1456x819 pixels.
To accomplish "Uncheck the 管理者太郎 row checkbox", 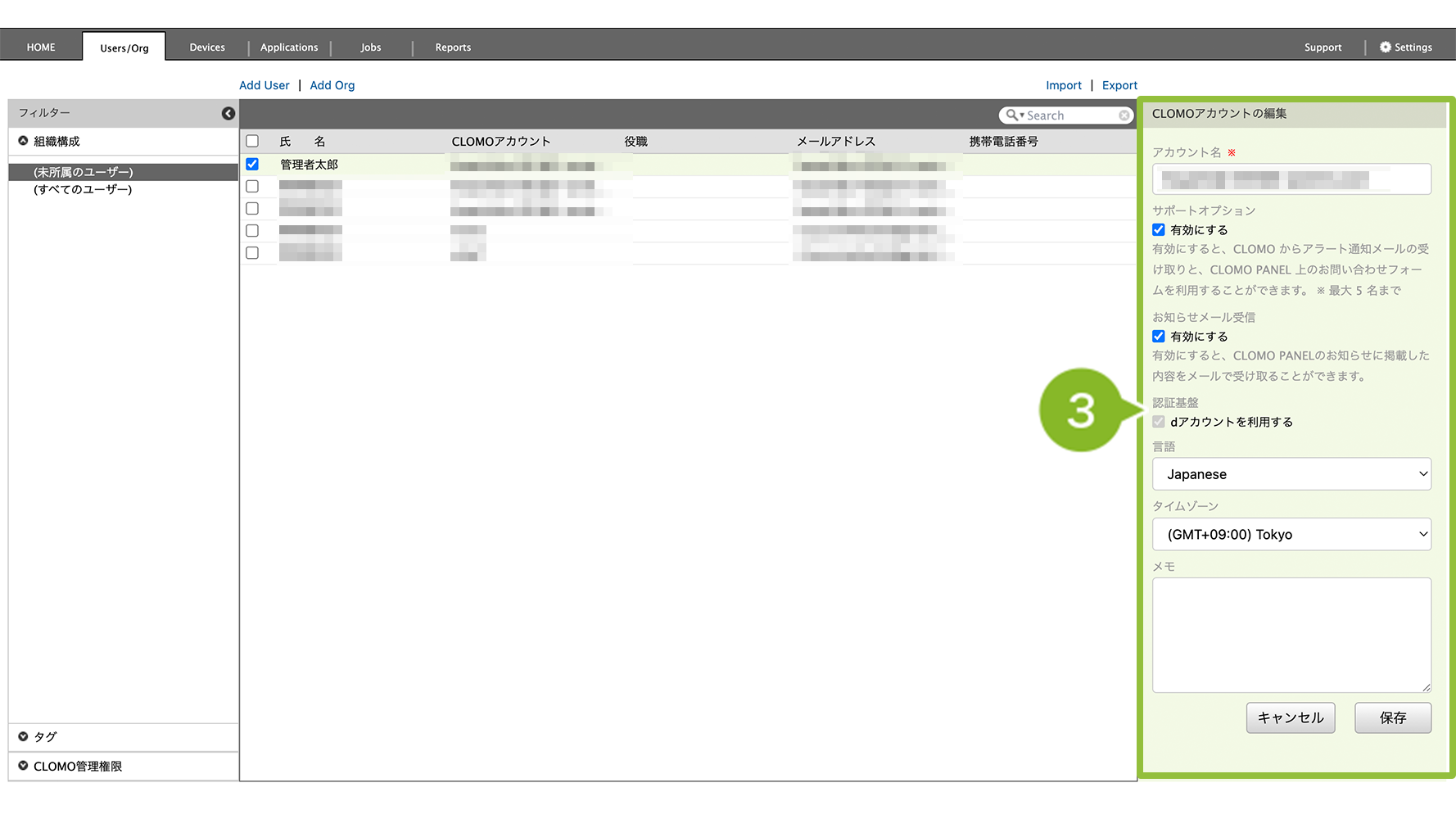I will click(x=252, y=164).
